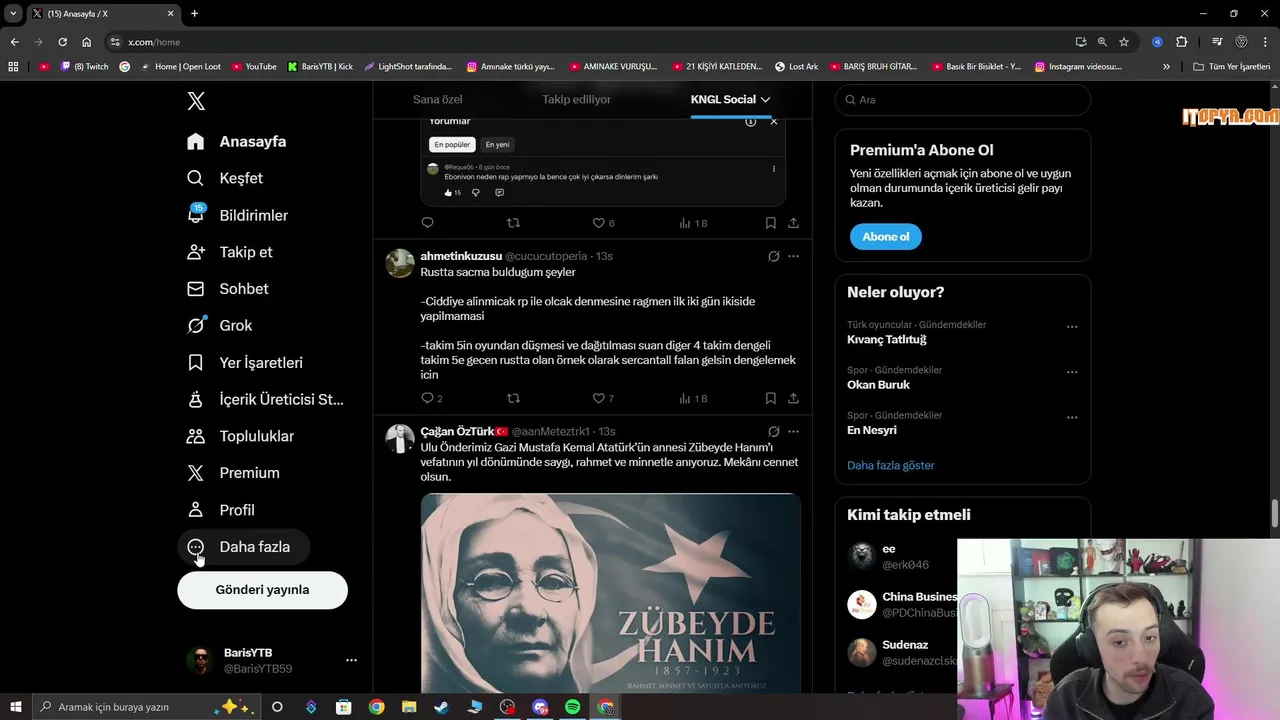Open KNGL Social list dropdown
This screenshot has height=720, width=1280.
(730, 99)
